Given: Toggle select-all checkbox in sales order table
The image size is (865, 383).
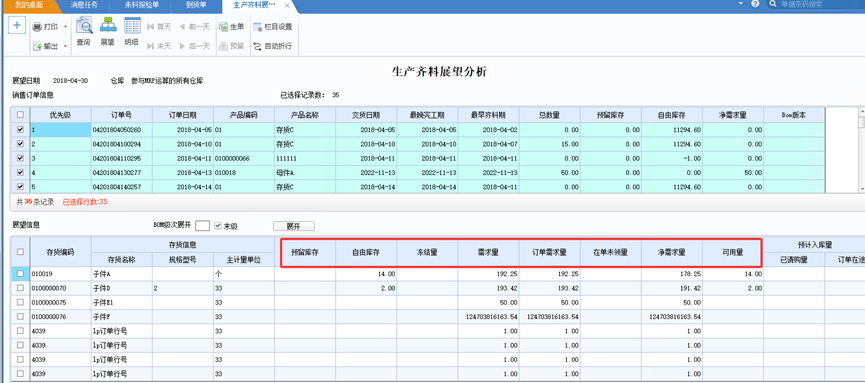Looking at the screenshot, I should coord(21,115).
